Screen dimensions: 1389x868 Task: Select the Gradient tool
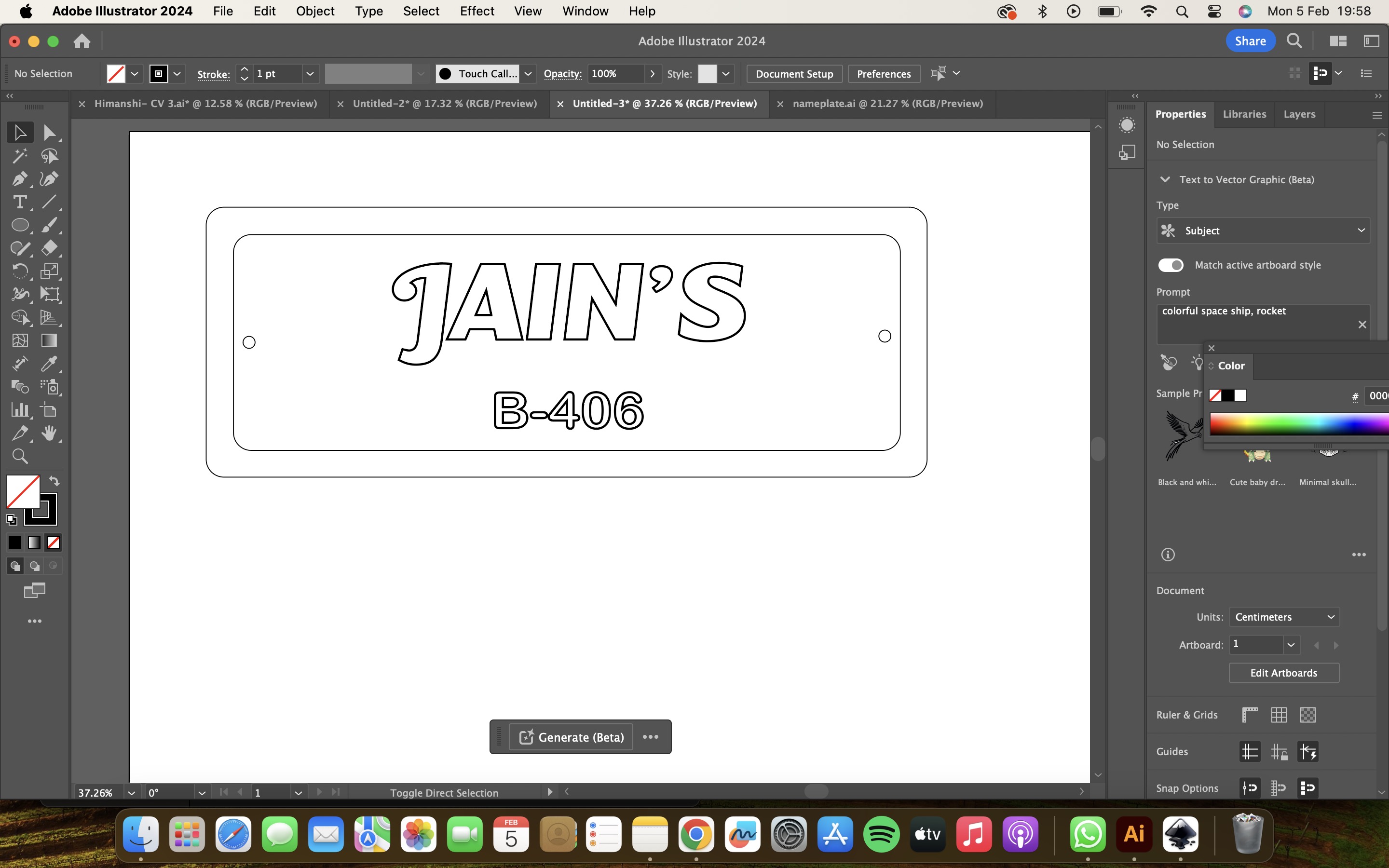pos(49,340)
